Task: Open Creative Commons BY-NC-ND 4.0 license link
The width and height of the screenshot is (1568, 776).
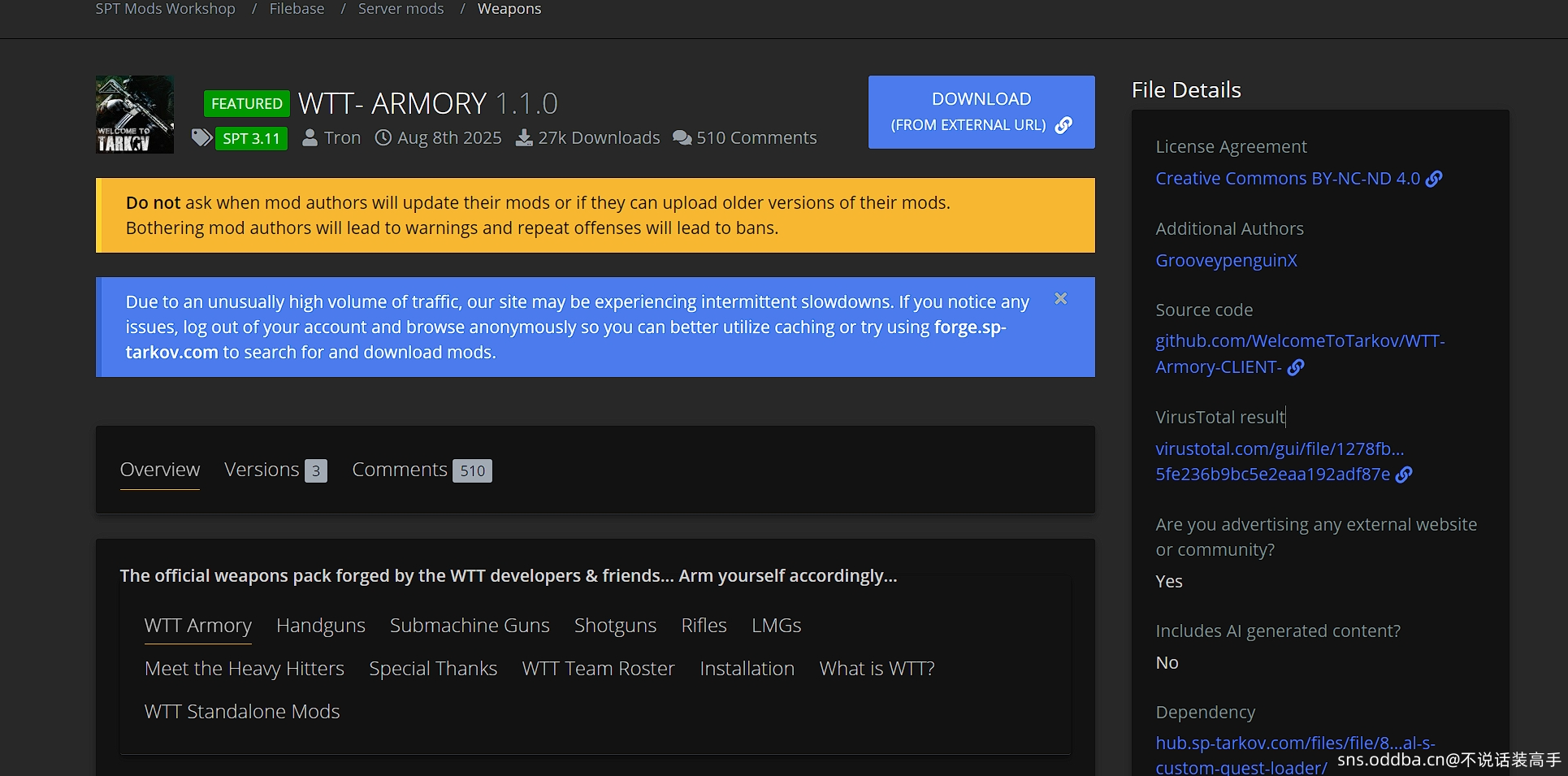Action: (1288, 179)
